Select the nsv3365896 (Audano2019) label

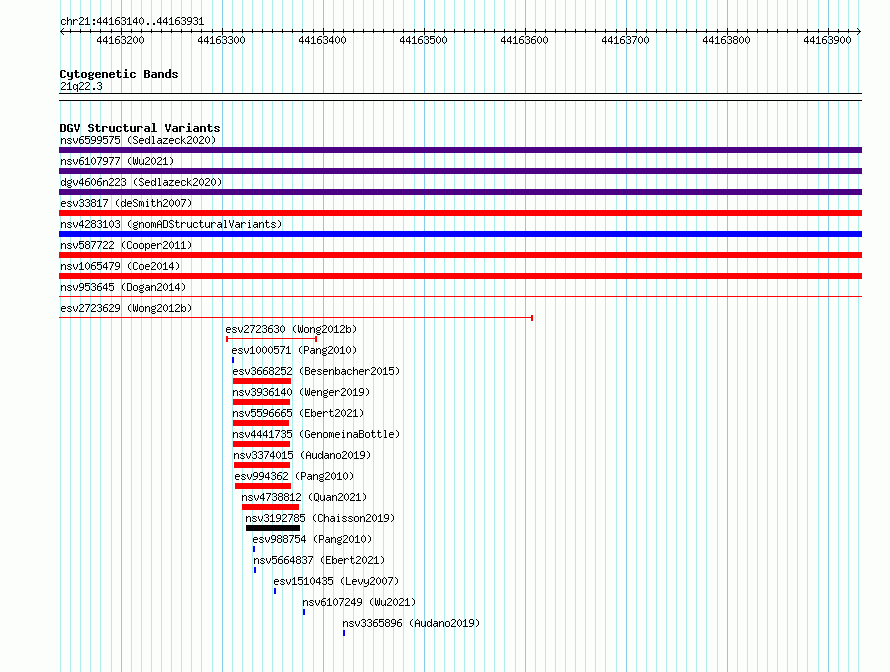tap(411, 623)
